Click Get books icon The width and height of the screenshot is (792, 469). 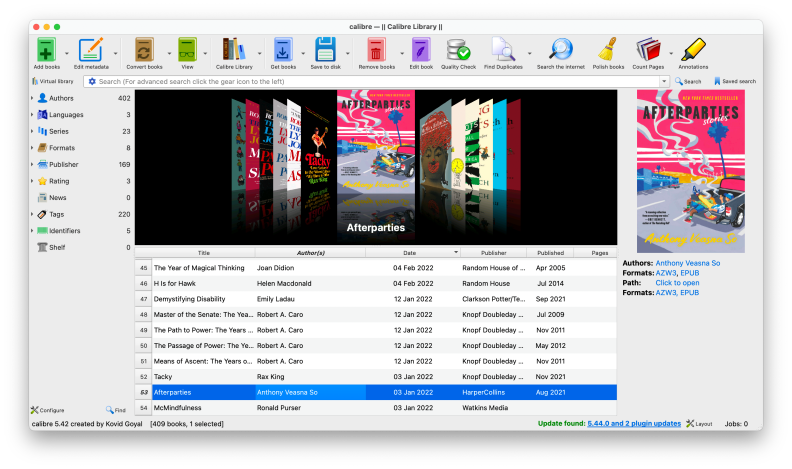[x=283, y=50]
